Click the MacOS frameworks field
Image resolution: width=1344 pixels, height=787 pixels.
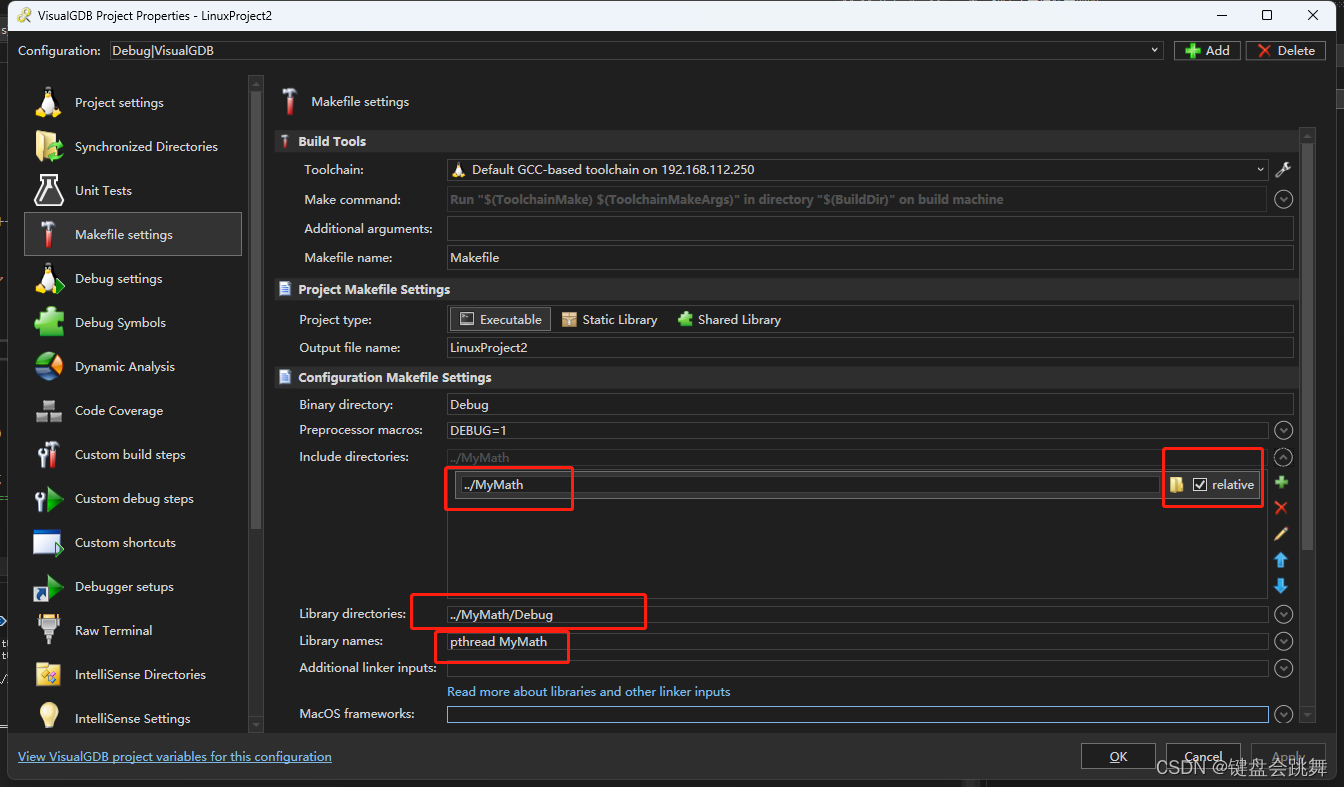[x=857, y=714]
